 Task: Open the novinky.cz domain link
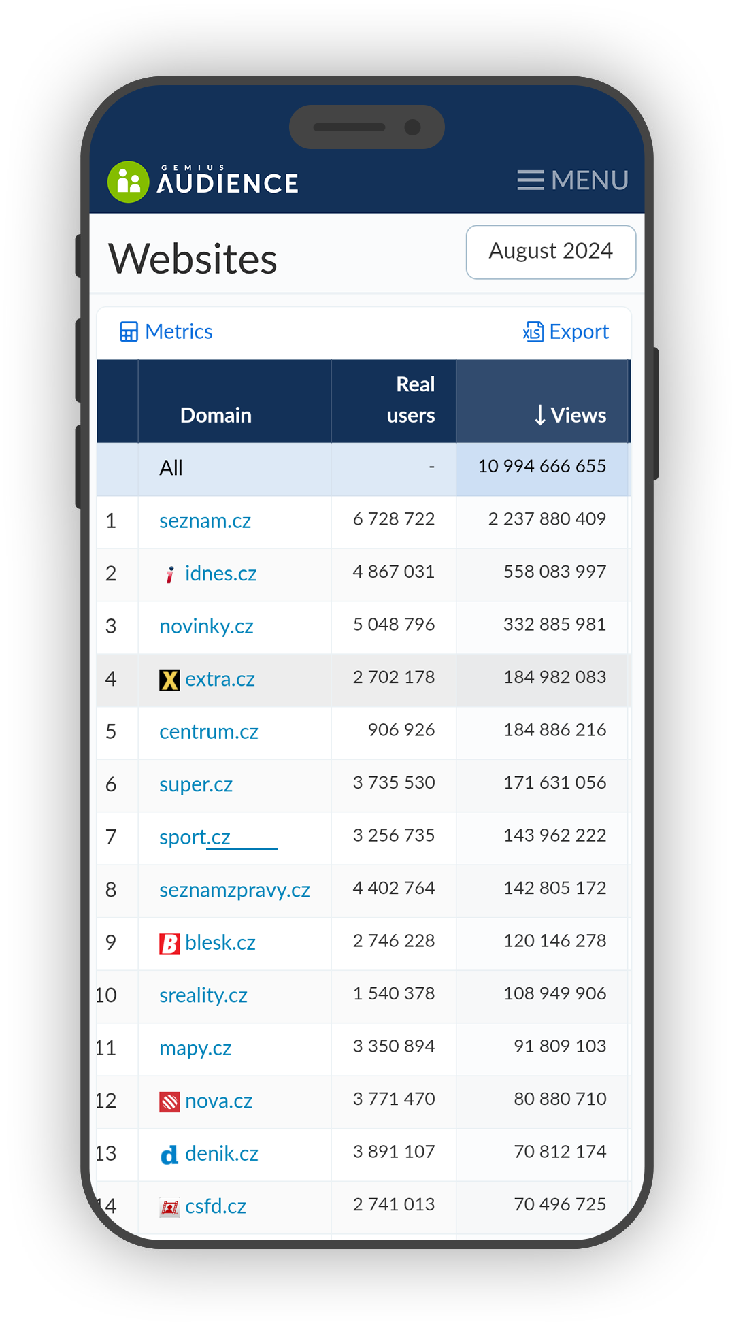tap(206, 627)
